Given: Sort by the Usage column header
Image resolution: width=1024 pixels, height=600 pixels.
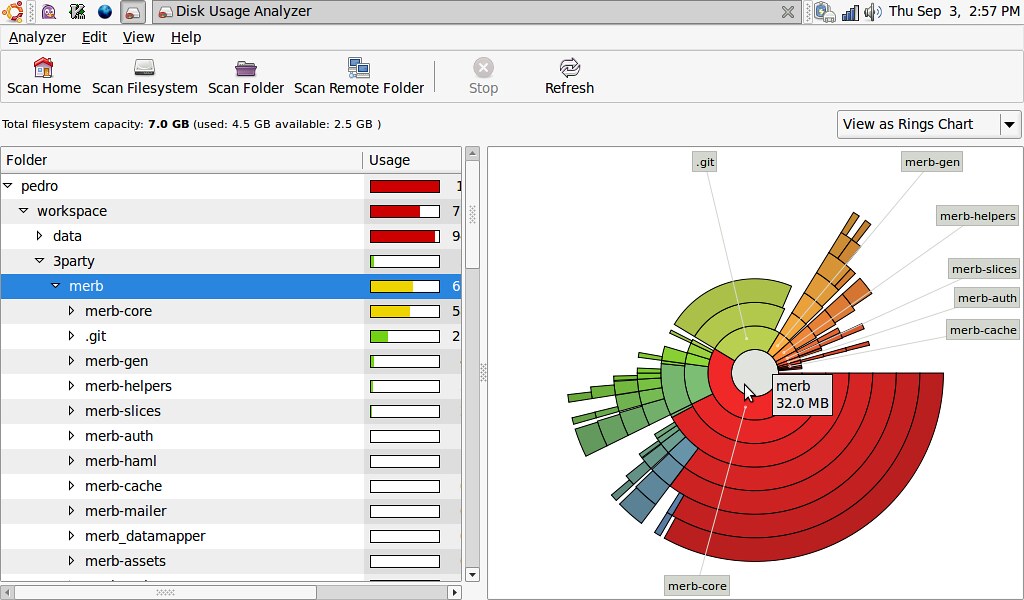Looking at the screenshot, I should [412, 160].
